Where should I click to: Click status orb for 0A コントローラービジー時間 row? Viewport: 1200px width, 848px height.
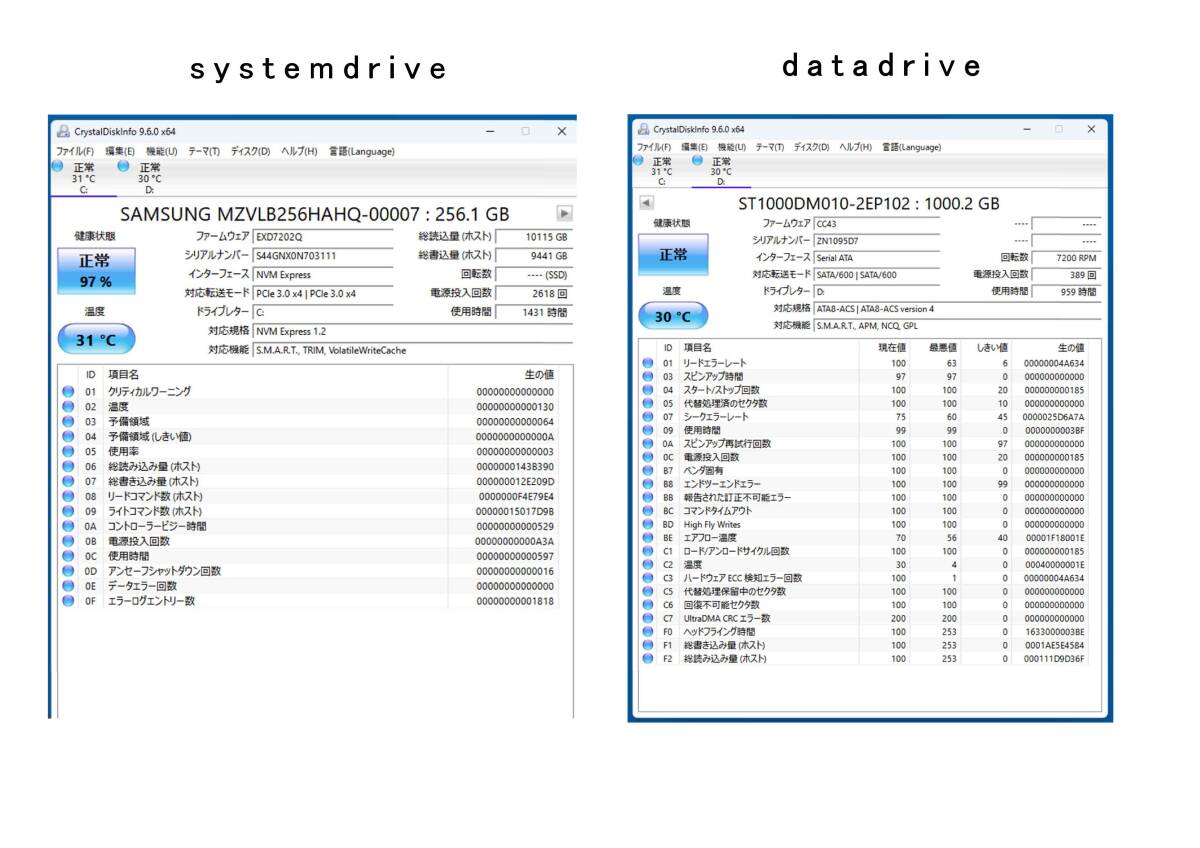[68, 526]
